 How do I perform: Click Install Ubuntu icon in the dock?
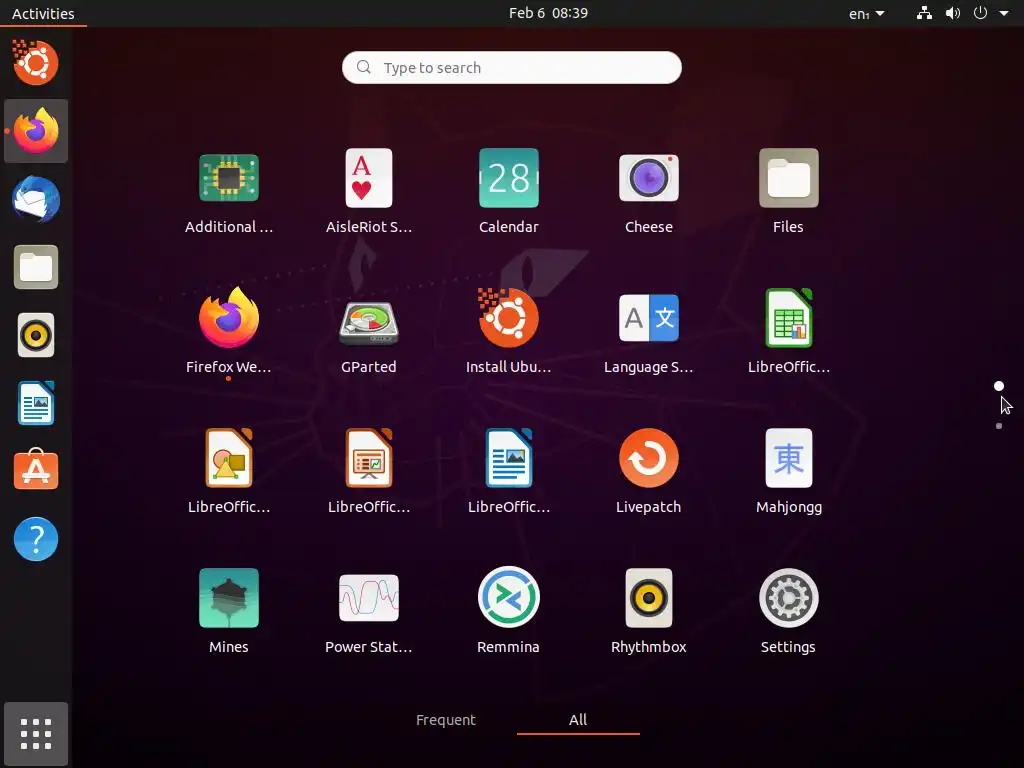click(x=36, y=63)
